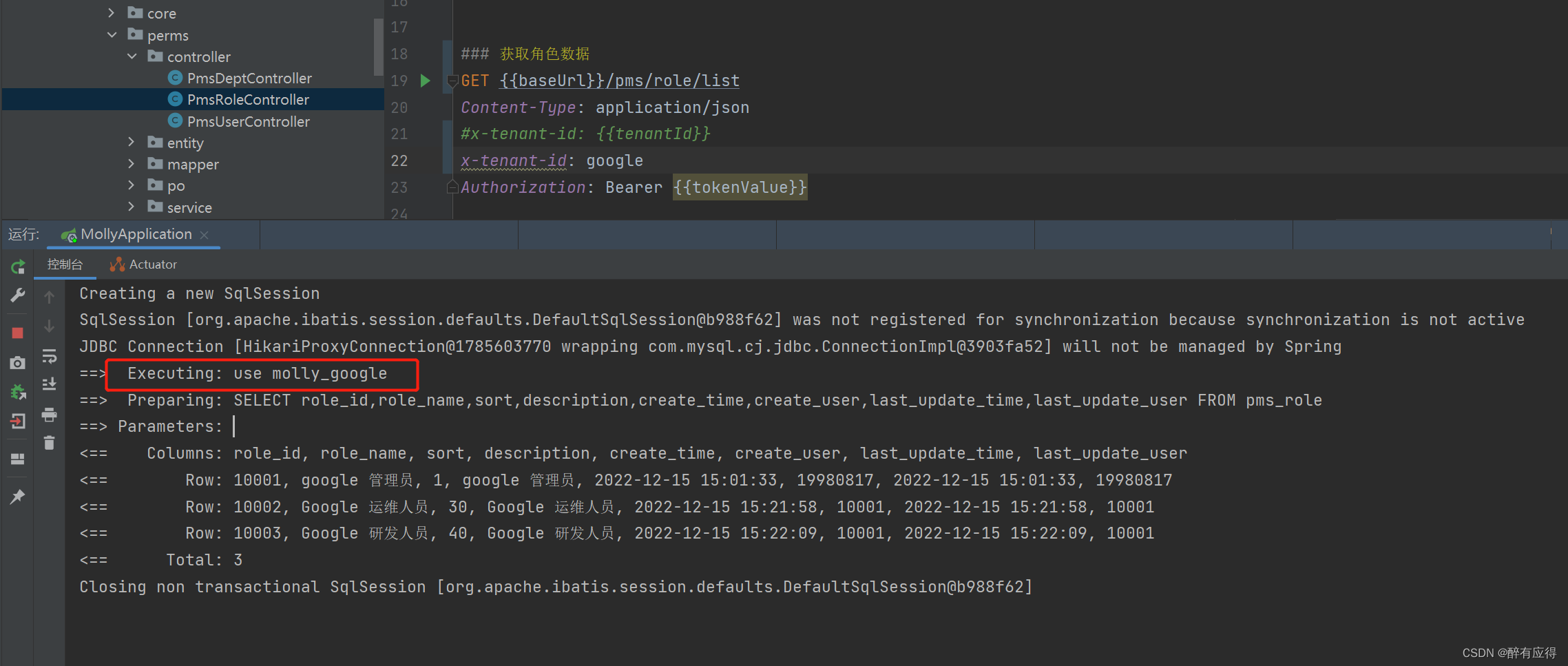Click the project tree vertical scrollbar

[378, 47]
